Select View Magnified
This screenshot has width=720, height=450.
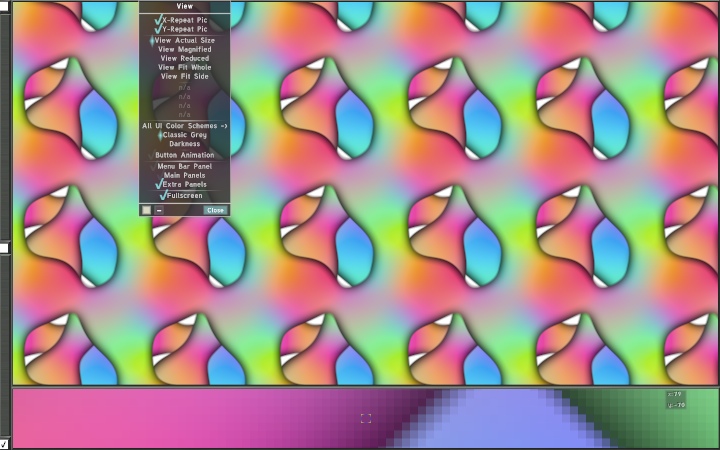(x=185, y=49)
